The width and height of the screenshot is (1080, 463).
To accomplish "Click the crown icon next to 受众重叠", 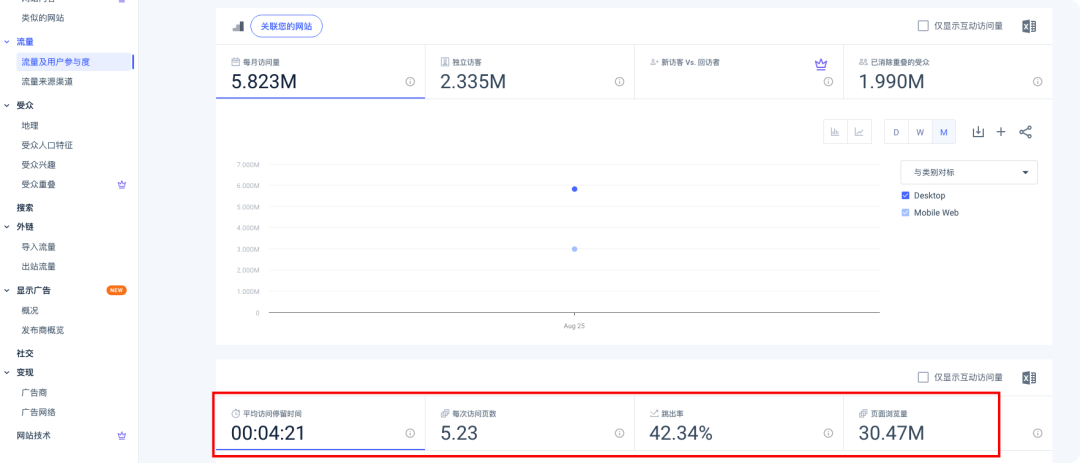I will click(122, 184).
